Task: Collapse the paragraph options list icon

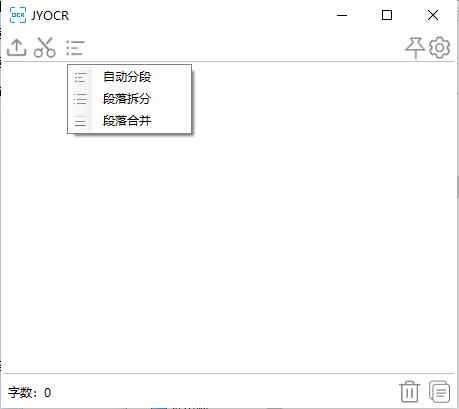Action: click(x=75, y=48)
